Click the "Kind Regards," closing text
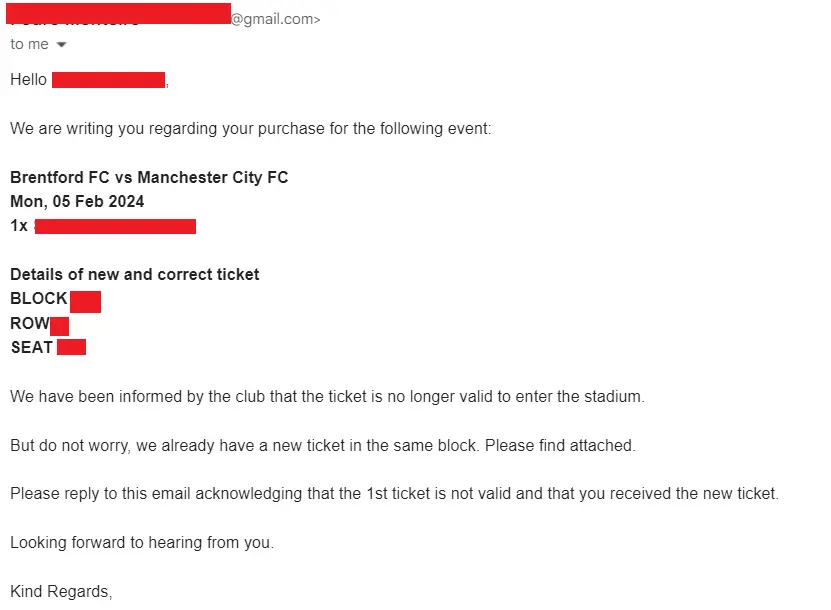 point(60,591)
